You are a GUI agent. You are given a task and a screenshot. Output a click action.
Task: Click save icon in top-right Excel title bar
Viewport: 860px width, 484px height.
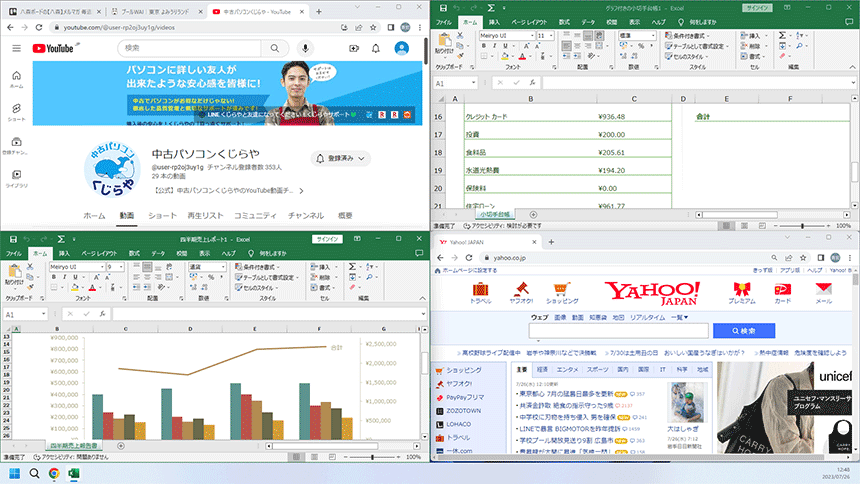click(443, 8)
